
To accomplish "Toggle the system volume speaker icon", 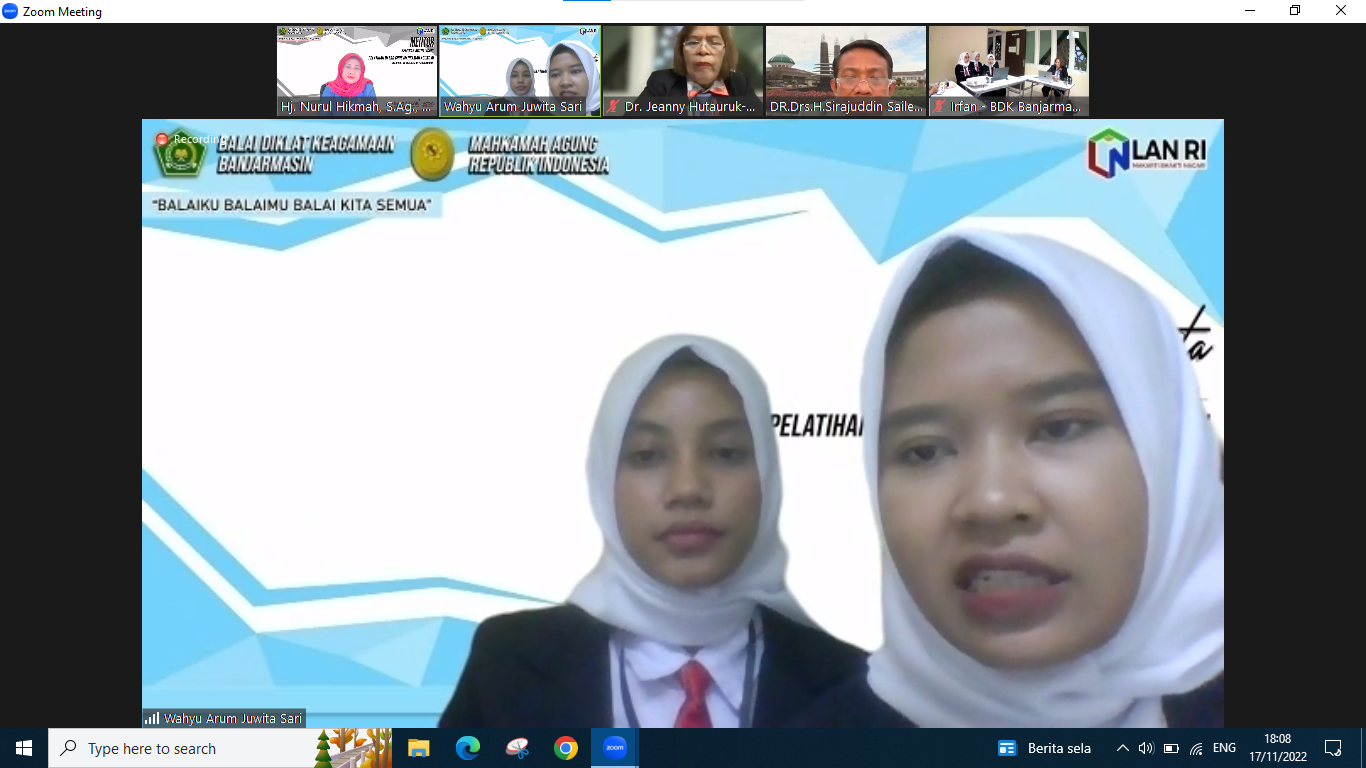I will pyautogui.click(x=1146, y=748).
